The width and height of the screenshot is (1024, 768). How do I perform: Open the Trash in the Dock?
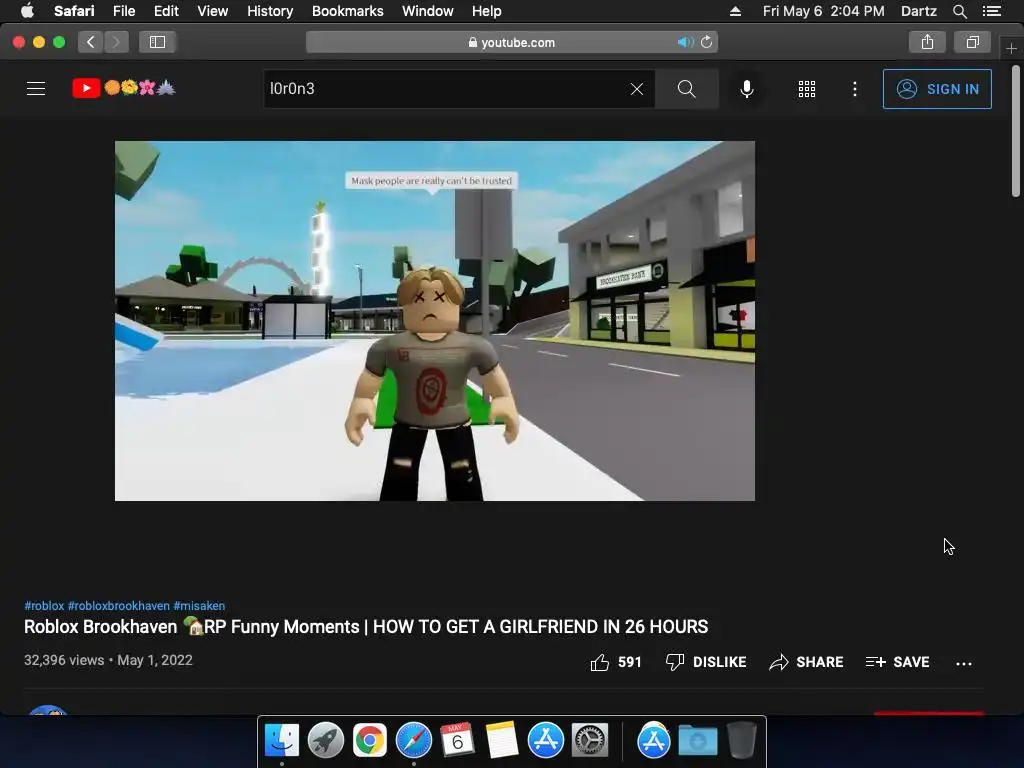[x=741, y=740]
